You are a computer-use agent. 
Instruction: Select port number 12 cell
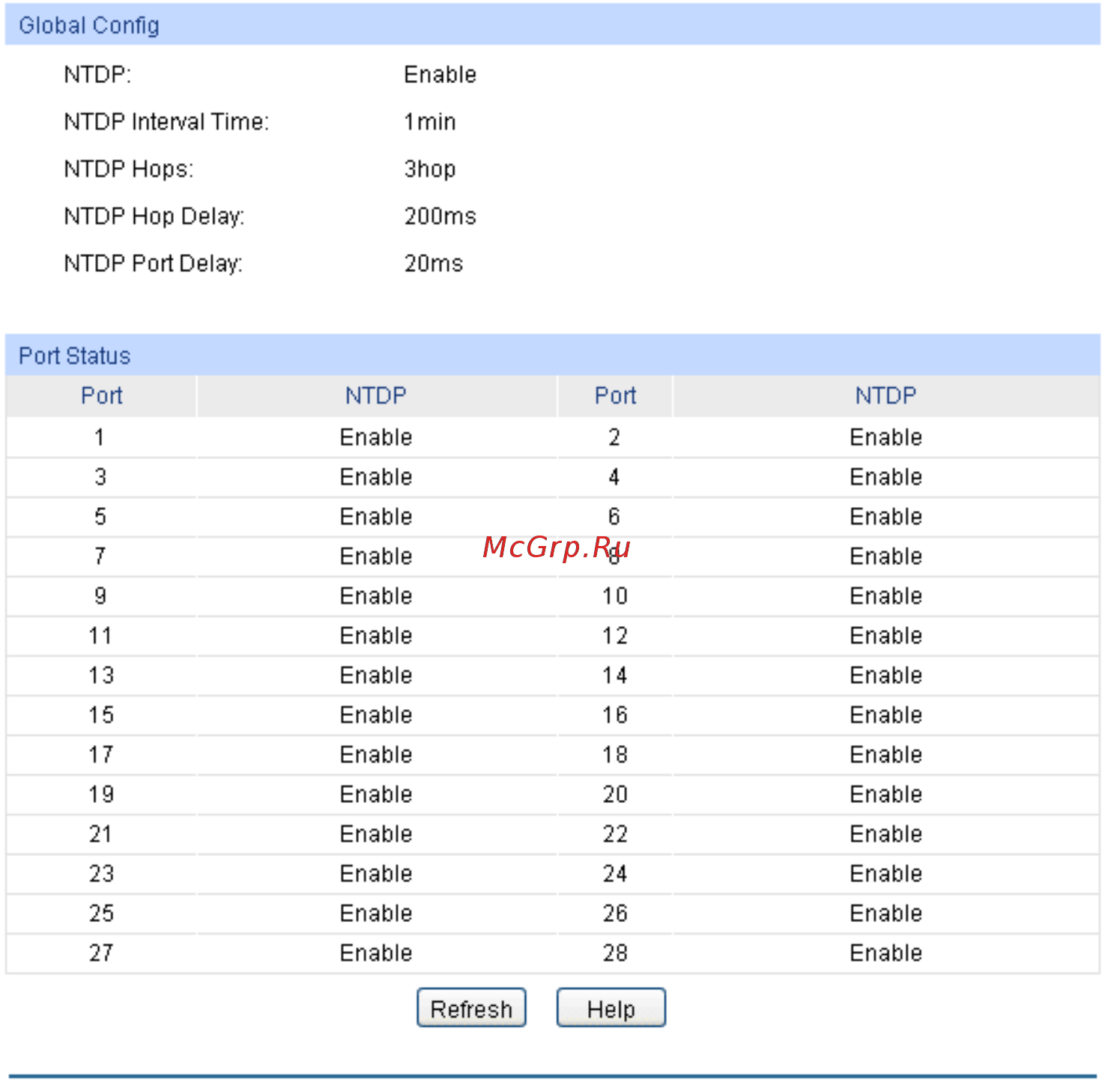tap(615, 635)
